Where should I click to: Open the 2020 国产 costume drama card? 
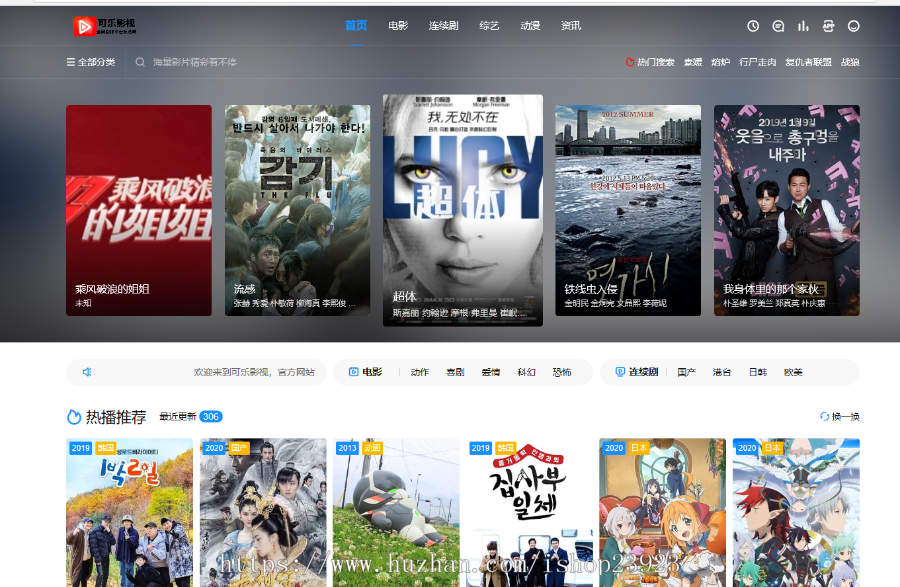263,513
